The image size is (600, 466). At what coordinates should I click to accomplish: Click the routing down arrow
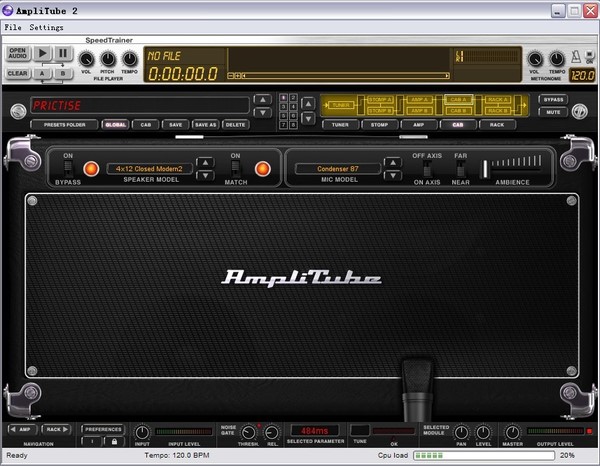click(308, 119)
